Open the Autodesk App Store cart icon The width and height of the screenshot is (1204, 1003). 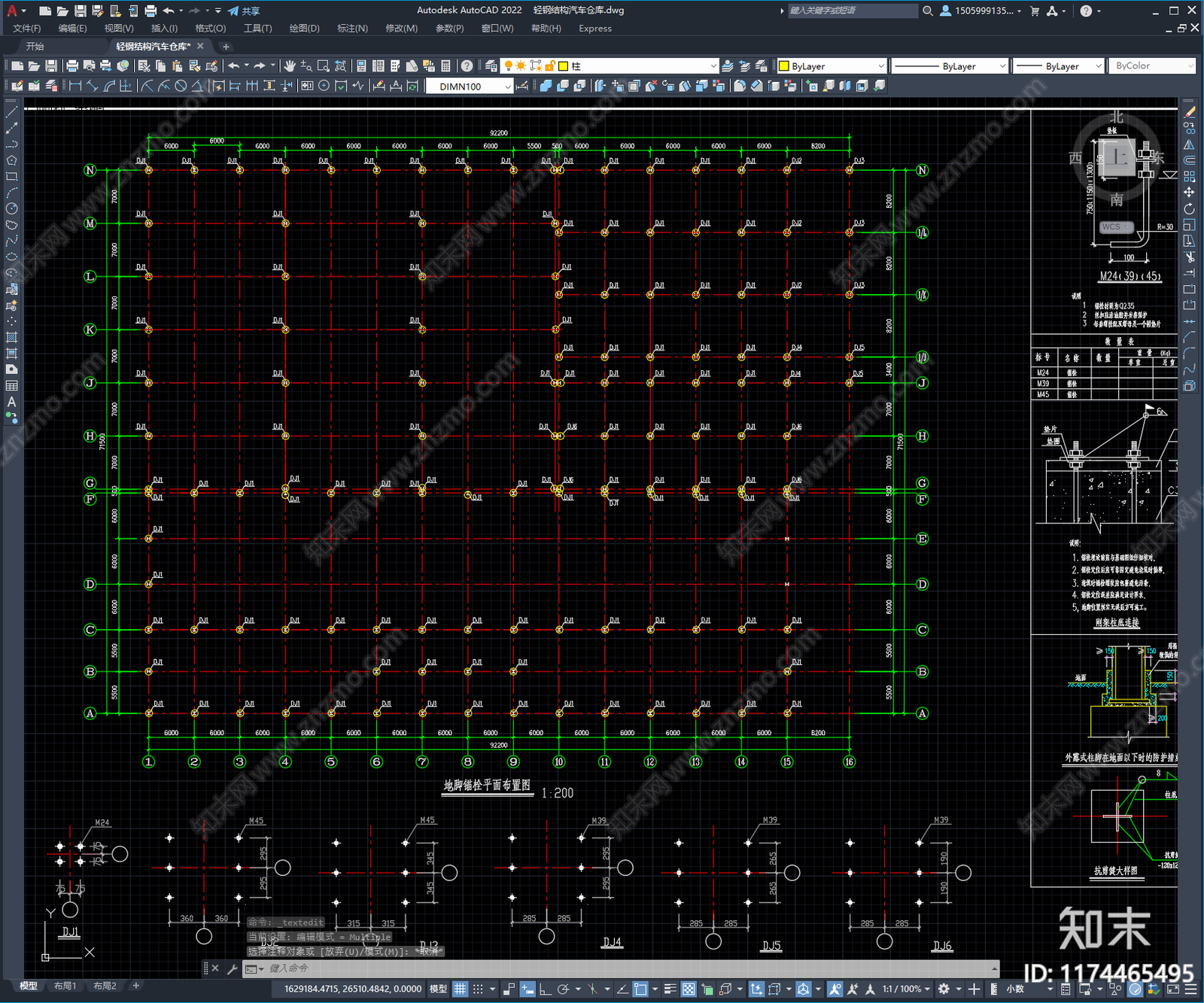point(1035,11)
